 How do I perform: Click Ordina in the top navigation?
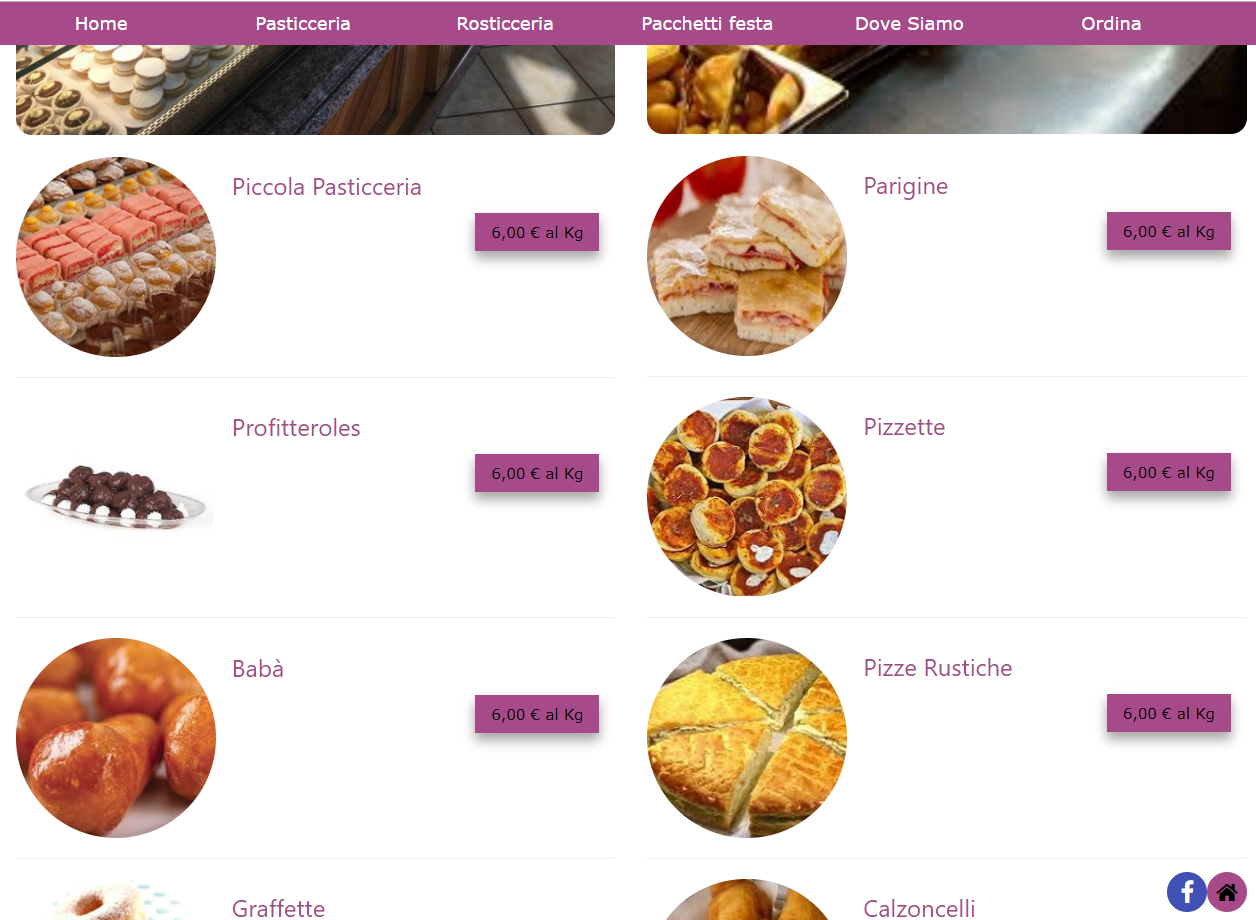(1111, 23)
